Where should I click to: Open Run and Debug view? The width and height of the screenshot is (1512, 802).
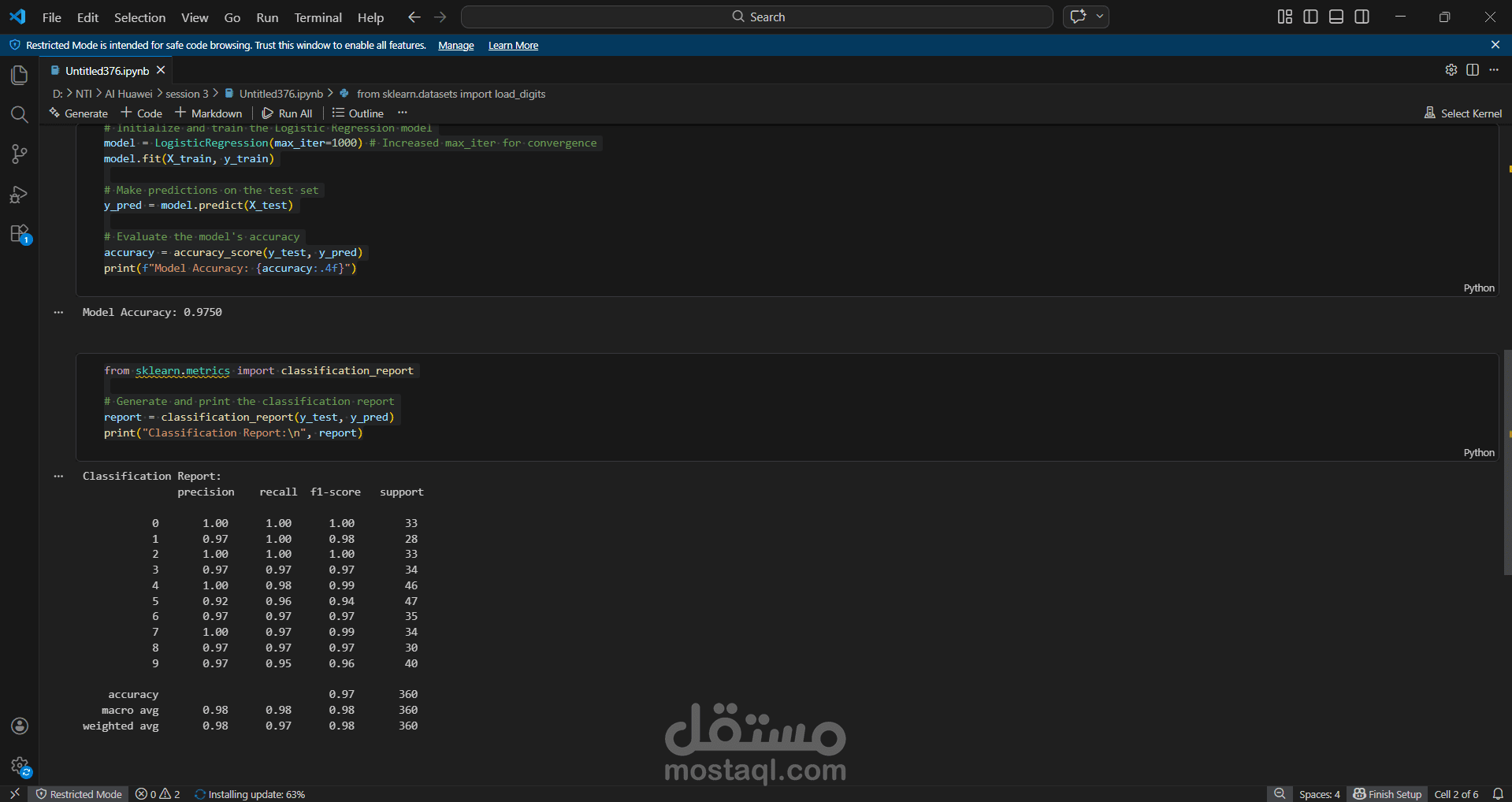pyautogui.click(x=19, y=195)
